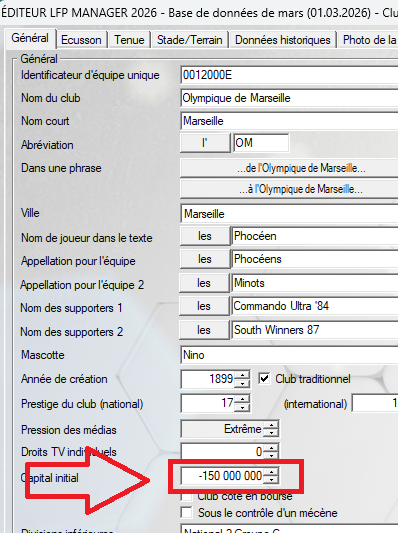Click the 'les' button beside South Winners 87

coord(204,330)
